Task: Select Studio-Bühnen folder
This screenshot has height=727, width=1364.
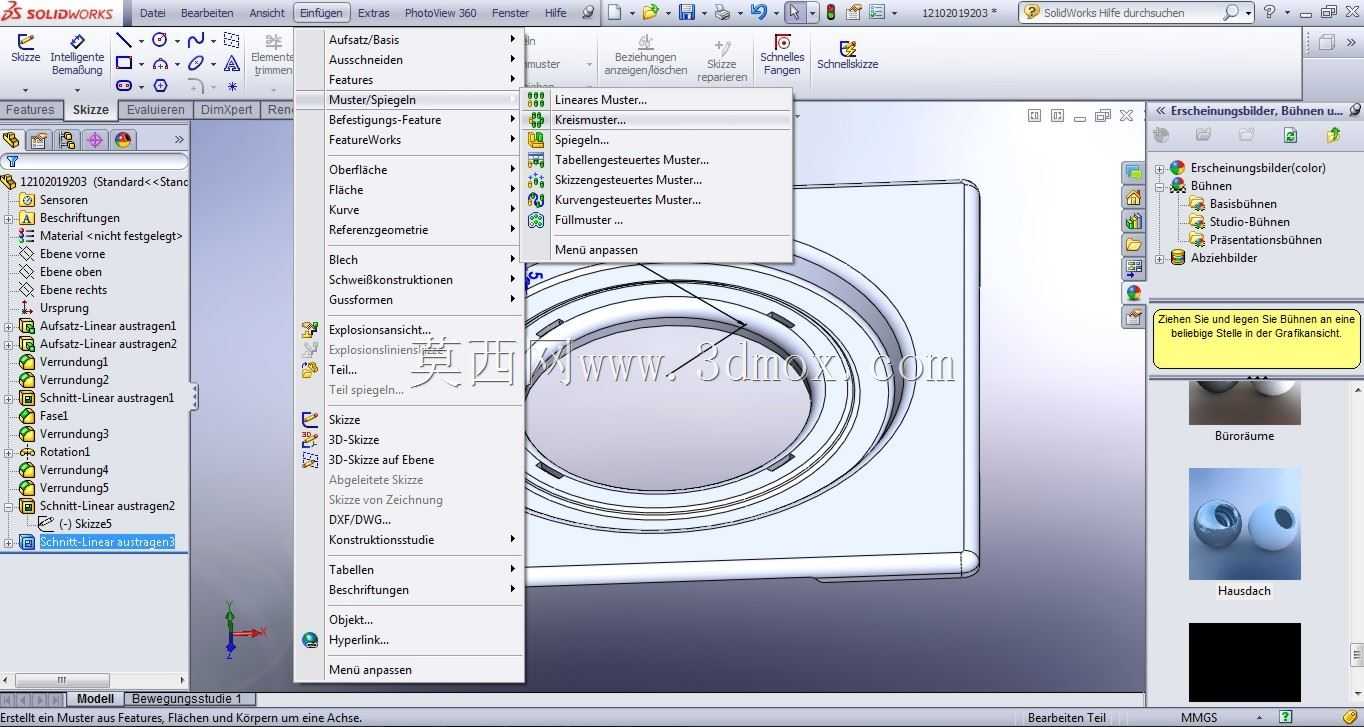Action: pyautogui.click(x=1249, y=222)
